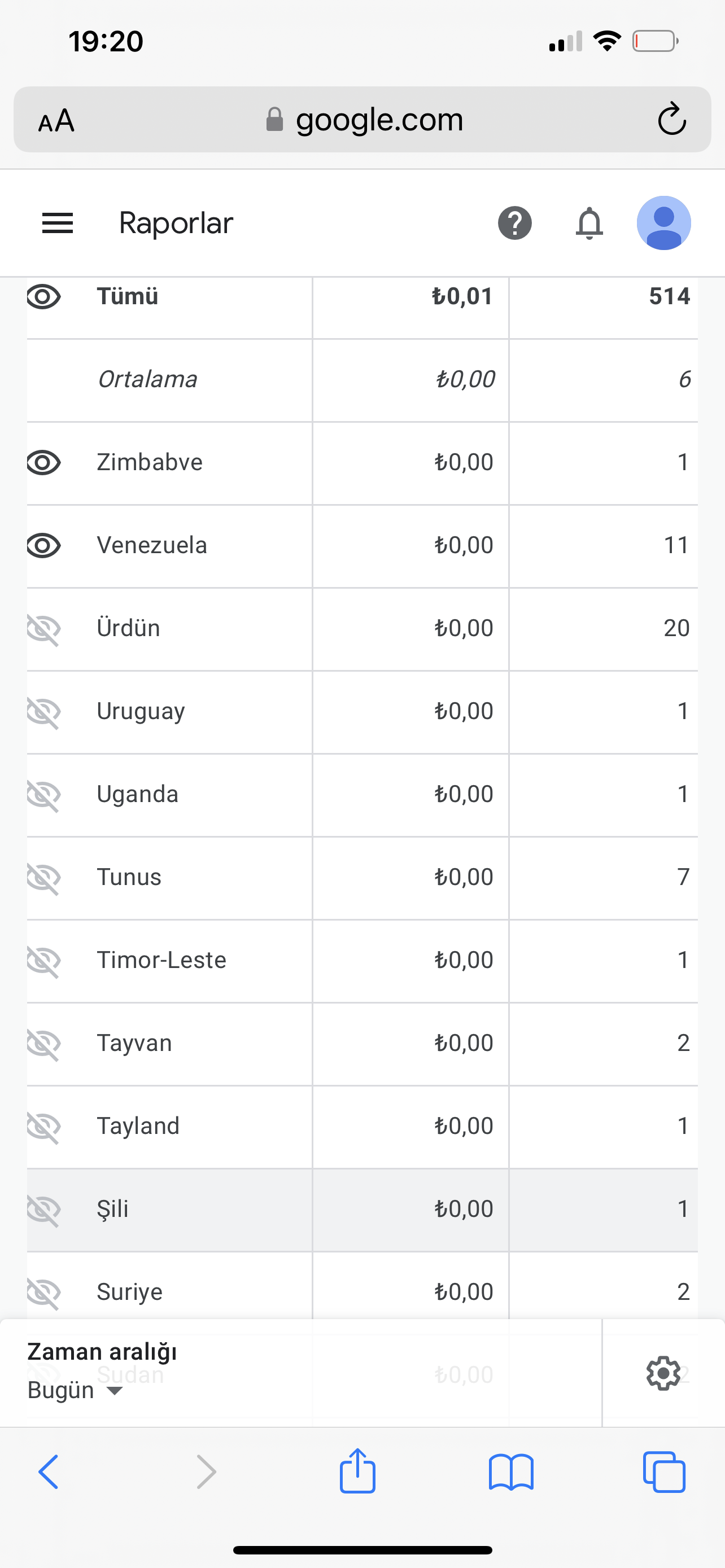Reload the page in Safari
The height and width of the screenshot is (1568, 725).
tap(672, 119)
